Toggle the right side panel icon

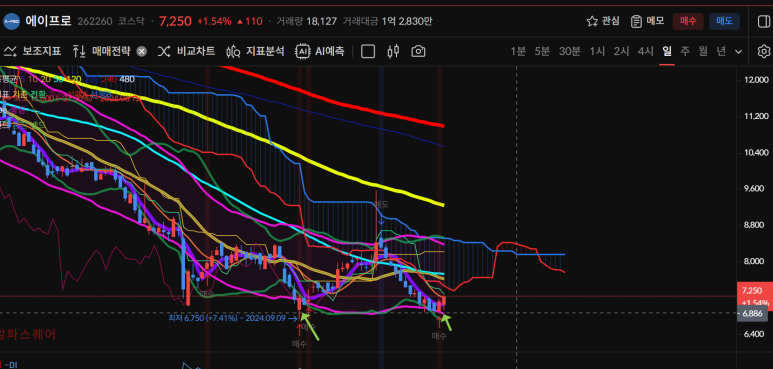[x=763, y=21]
